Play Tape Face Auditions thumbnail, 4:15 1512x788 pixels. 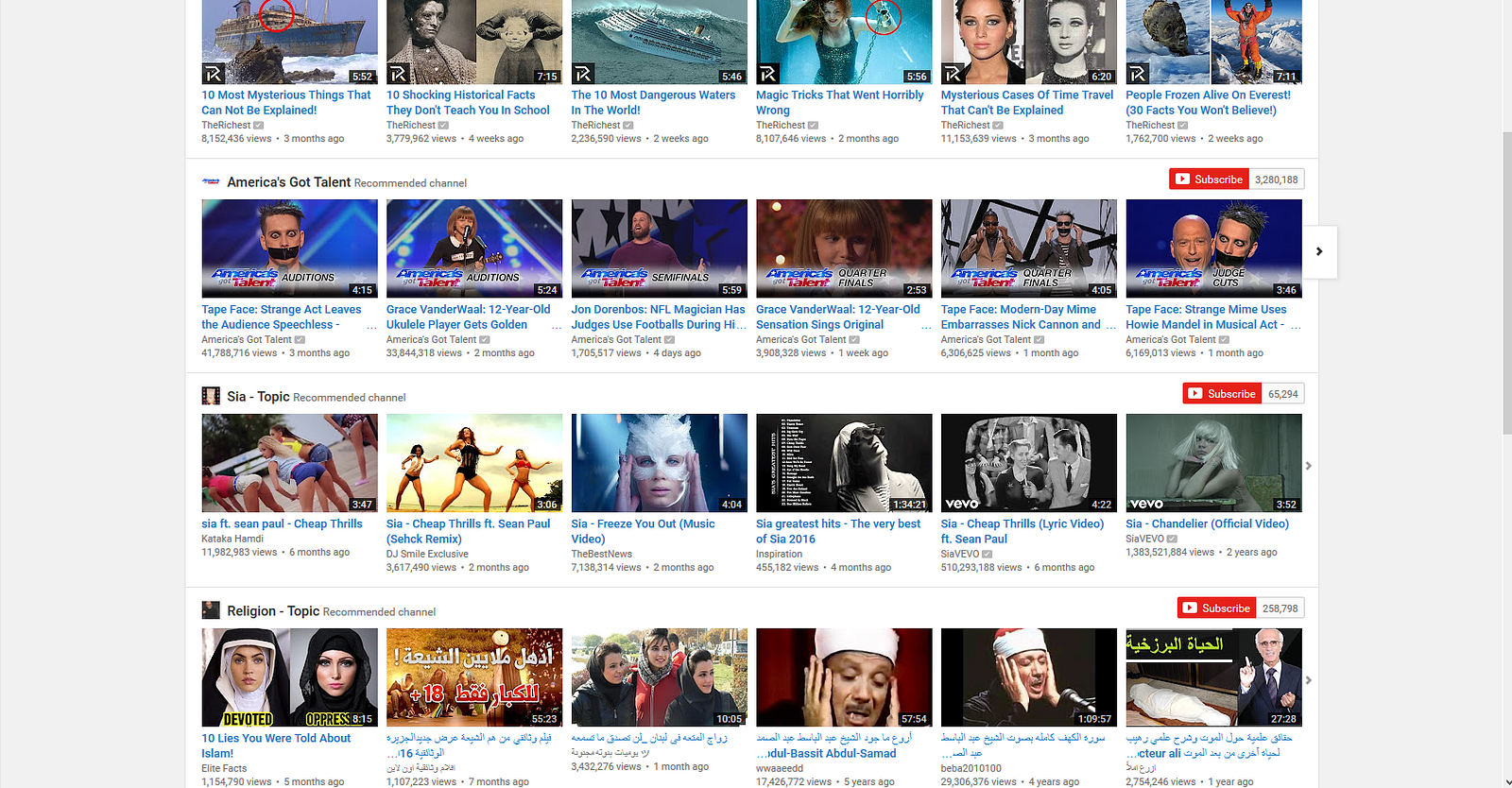point(290,248)
